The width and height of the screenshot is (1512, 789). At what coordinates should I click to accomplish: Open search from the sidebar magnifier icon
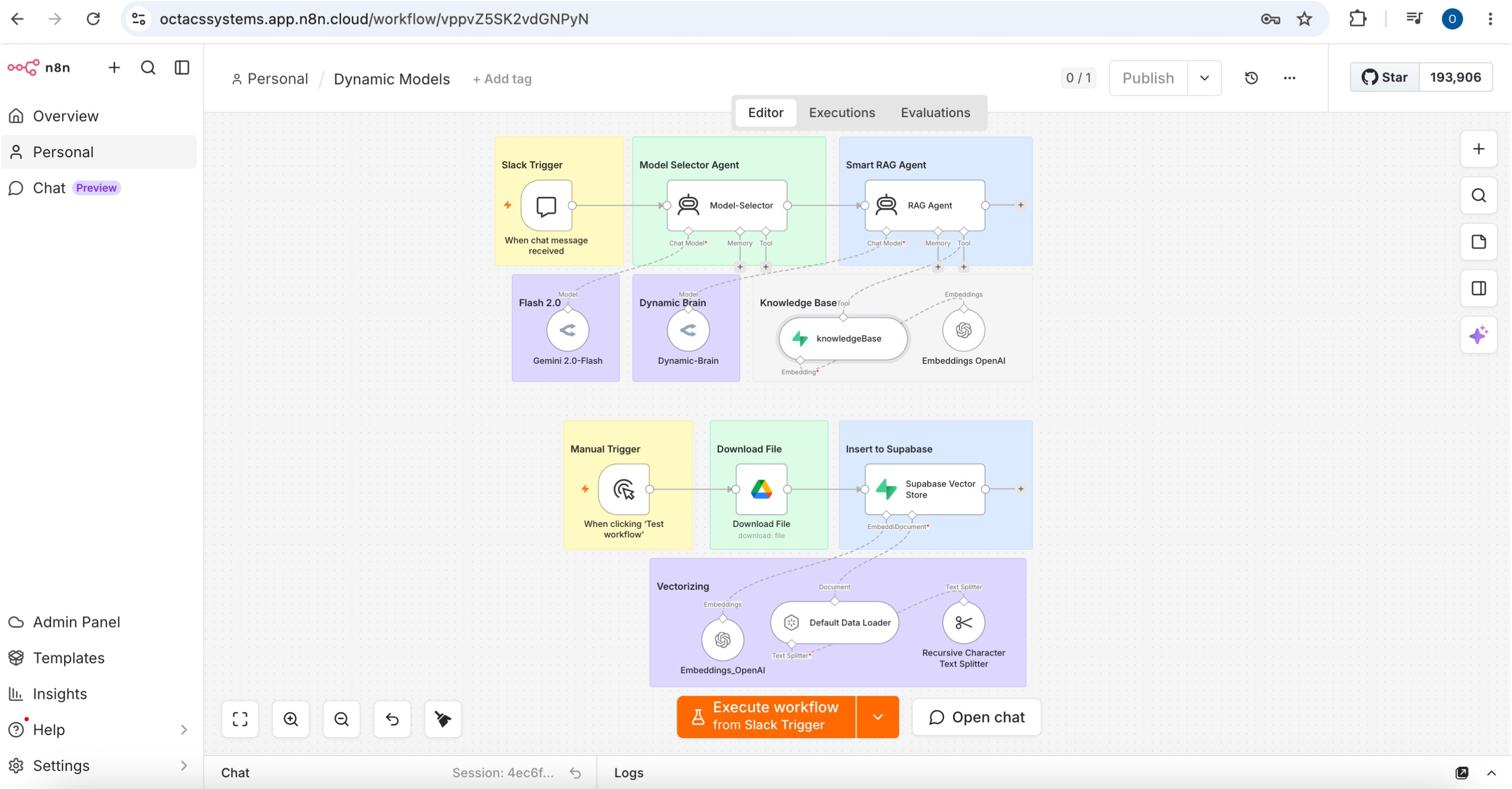(148, 67)
